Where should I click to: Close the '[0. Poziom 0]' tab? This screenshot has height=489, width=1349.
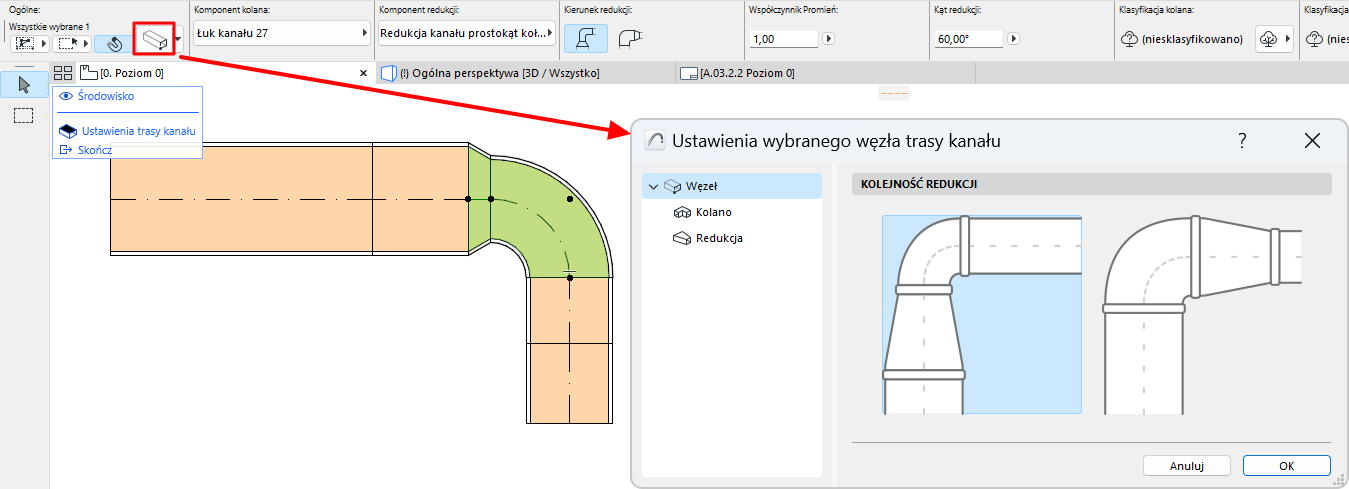(x=364, y=73)
